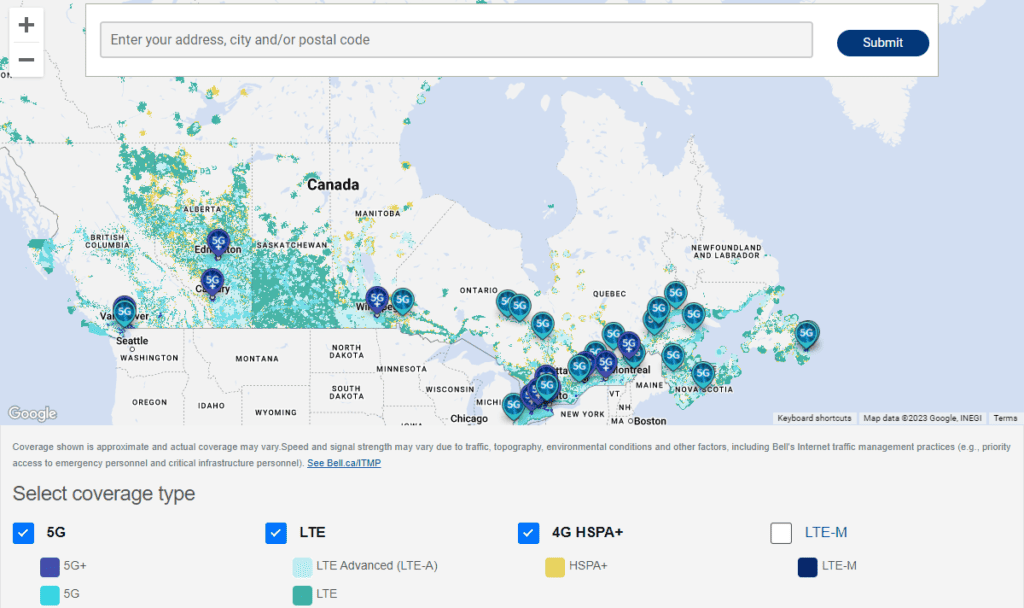Select the dark 5G+ marker on Winnipeg
This screenshot has height=608, width=1024.
[377, 301]
